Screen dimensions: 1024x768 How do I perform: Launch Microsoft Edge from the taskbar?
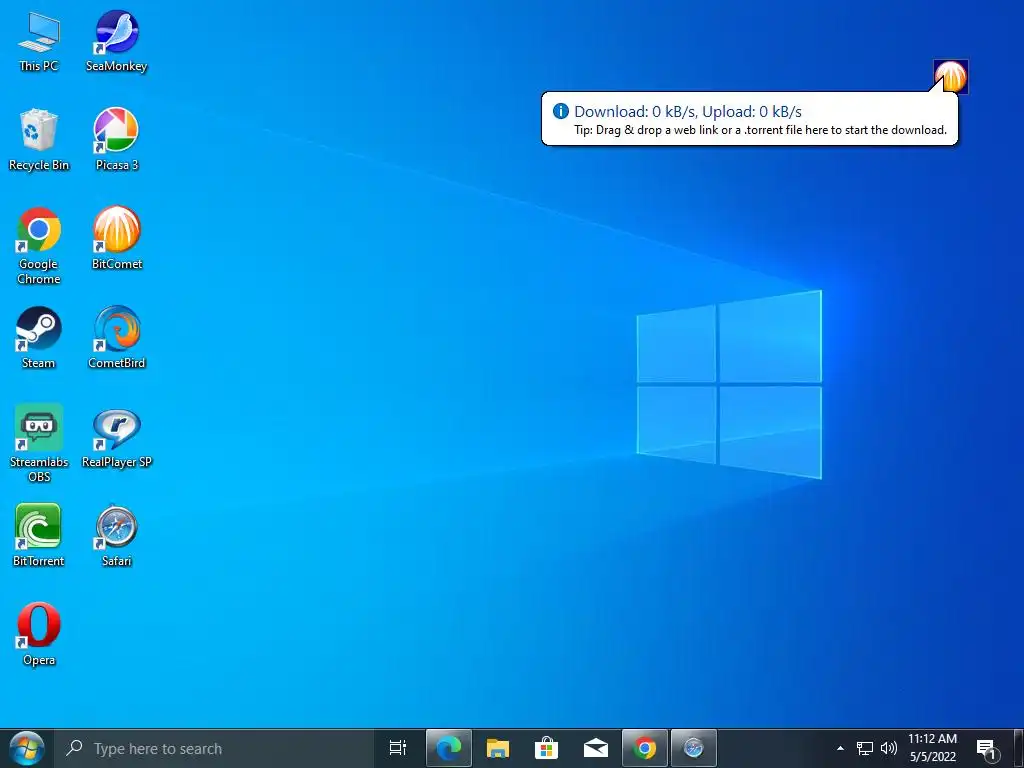[x=449, y=748]
